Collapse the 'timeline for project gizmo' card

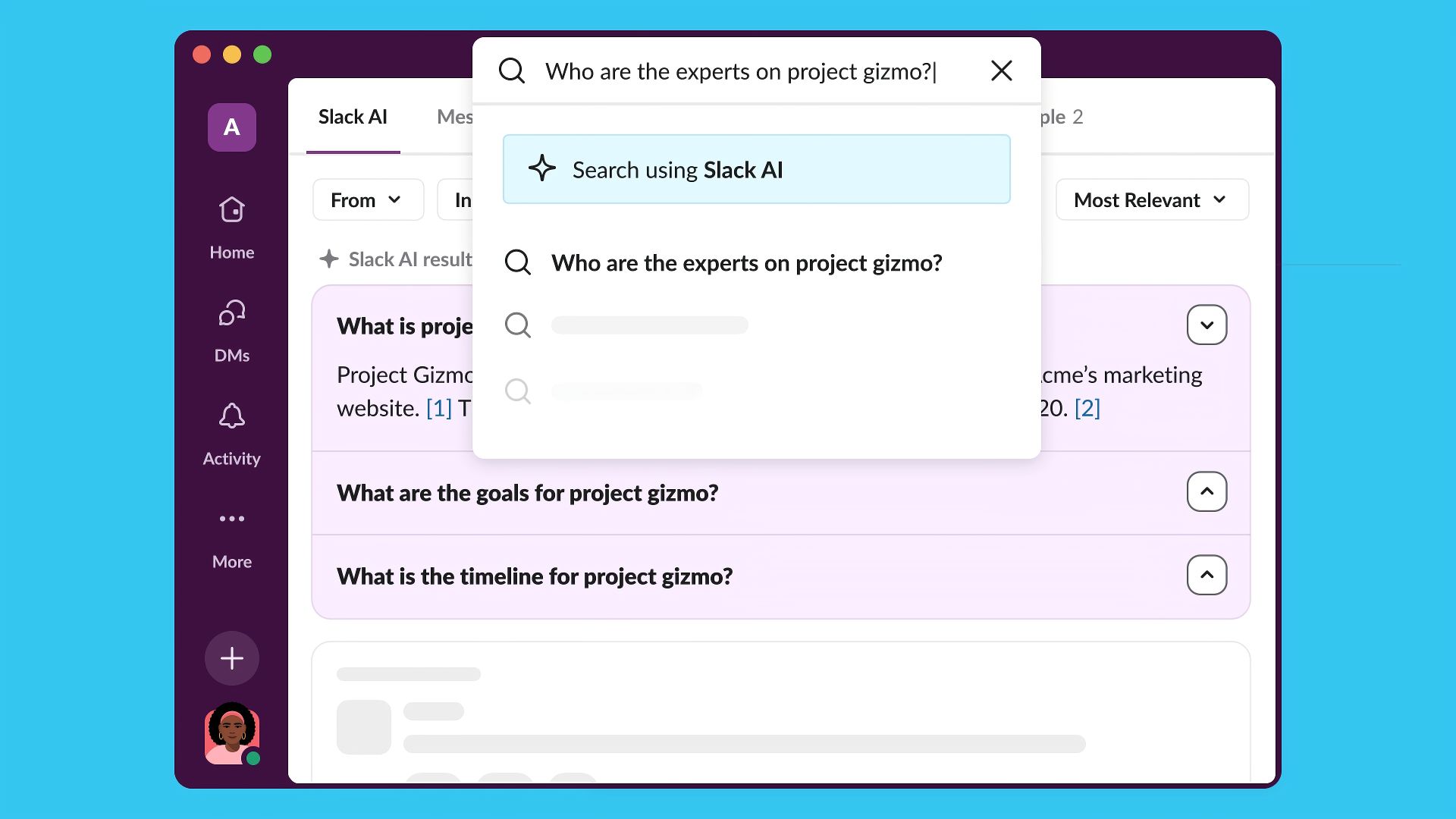(1207, 575)
